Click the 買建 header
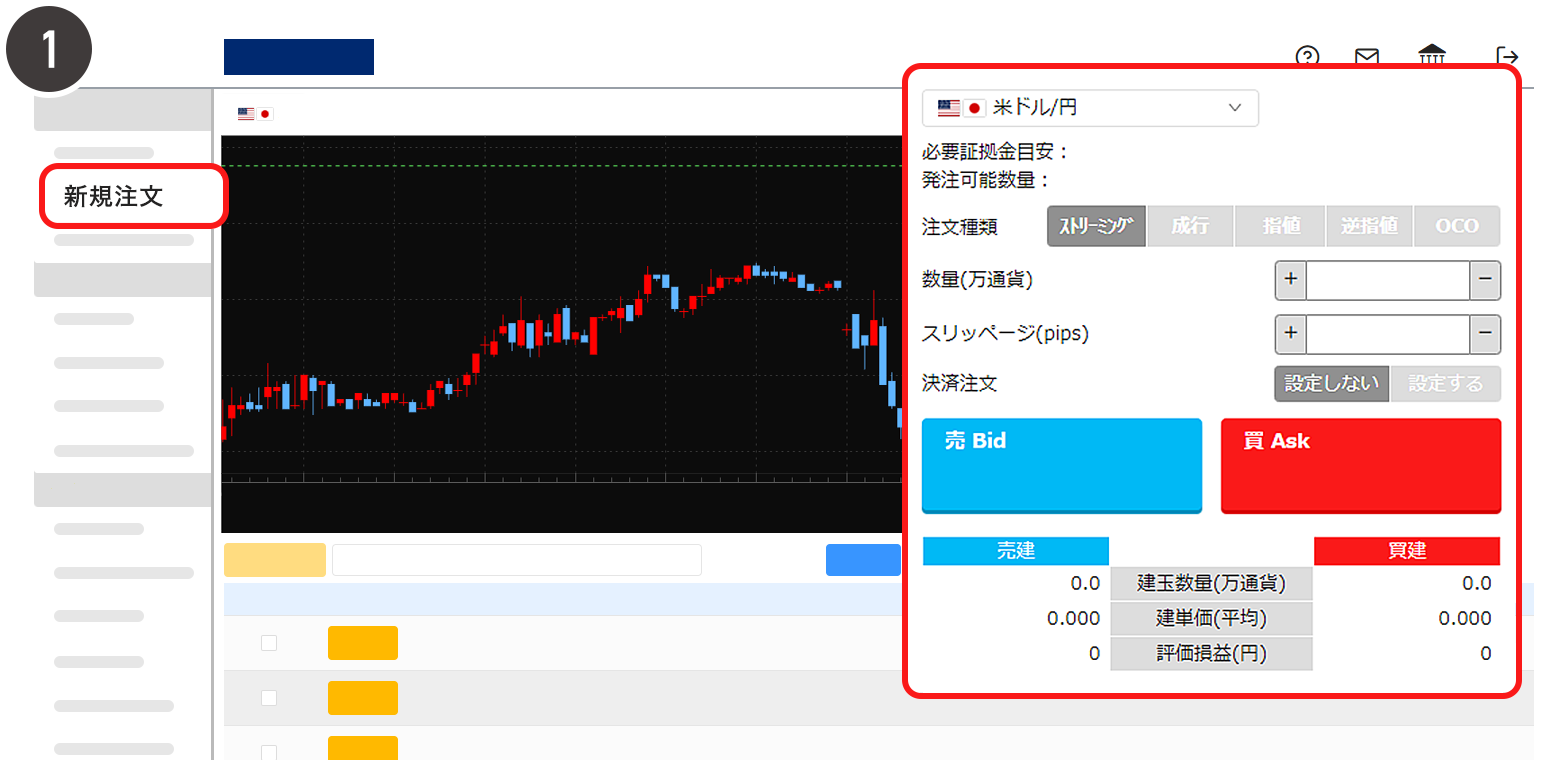The image size is (1550, 760). tap(1407, 551)
